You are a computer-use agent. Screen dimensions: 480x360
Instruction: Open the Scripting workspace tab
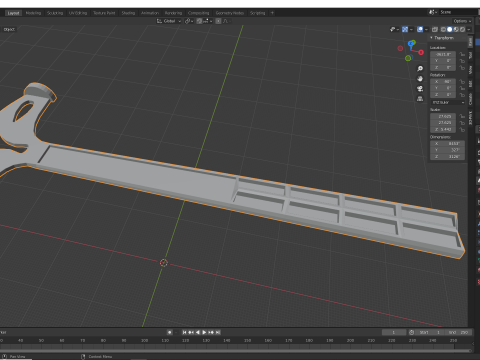258,13
